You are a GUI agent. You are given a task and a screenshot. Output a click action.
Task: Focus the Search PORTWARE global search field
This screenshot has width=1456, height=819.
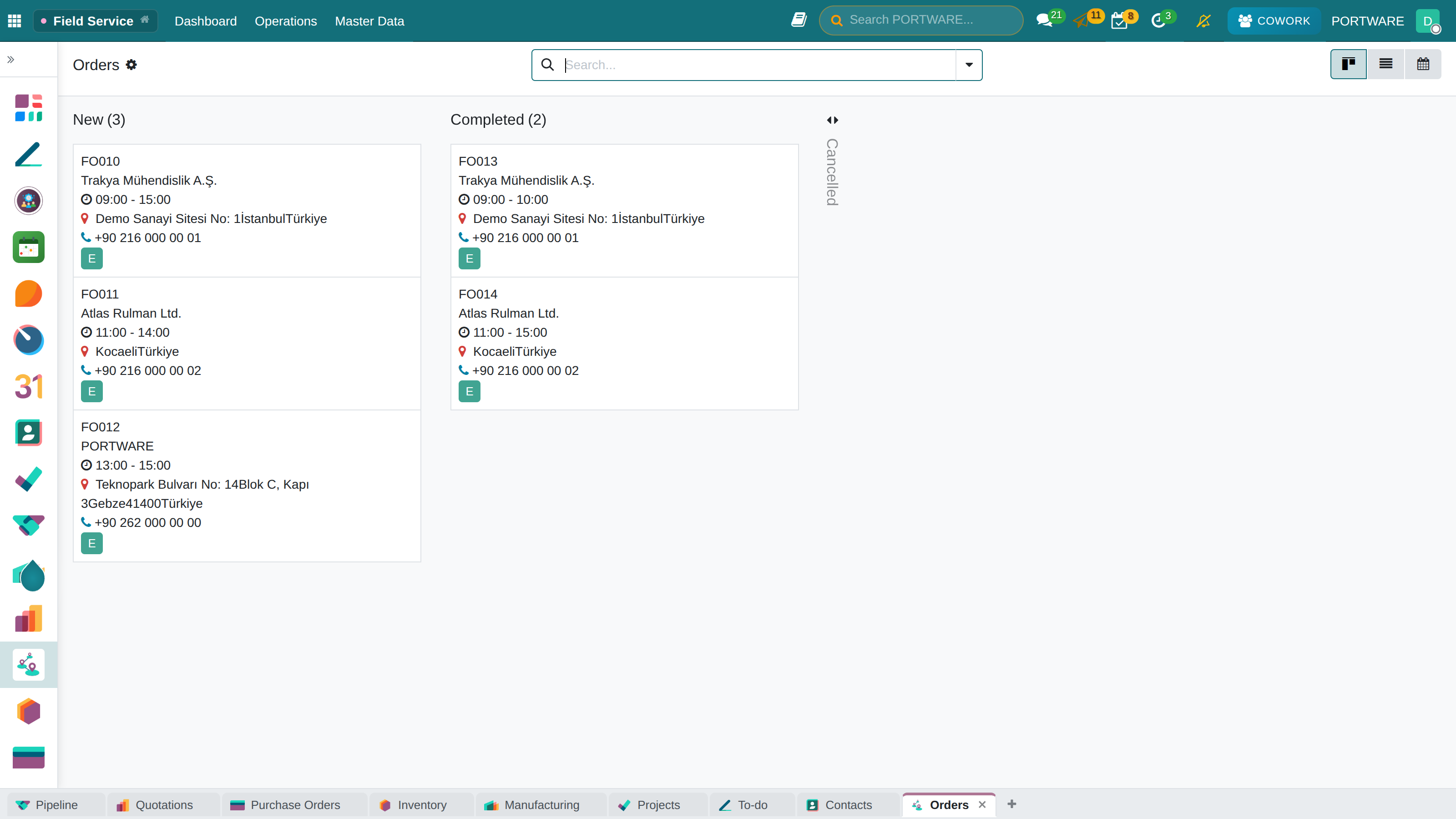point(921,20)
